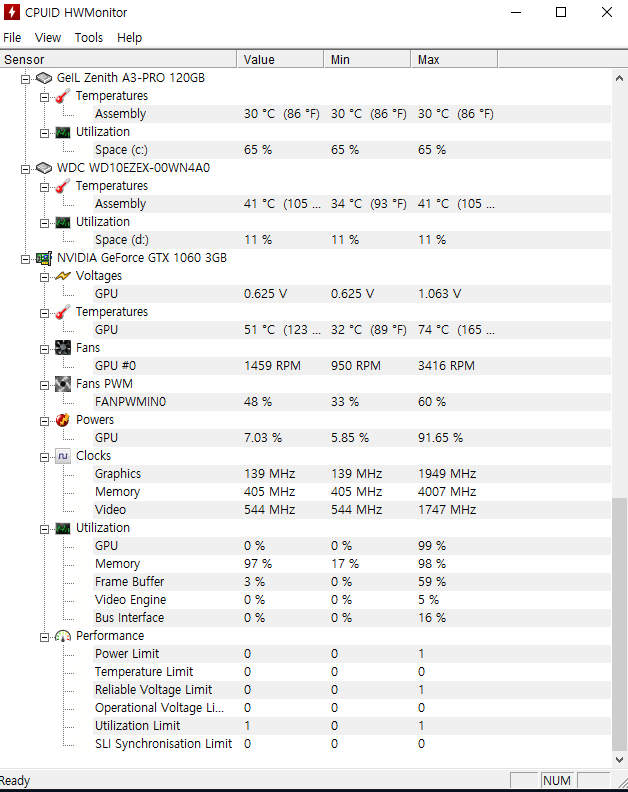Click the vertical scrollbar thumb
The width and height of the screenshot is (628, 792).
pyautogui.click(x=620, y=620)
